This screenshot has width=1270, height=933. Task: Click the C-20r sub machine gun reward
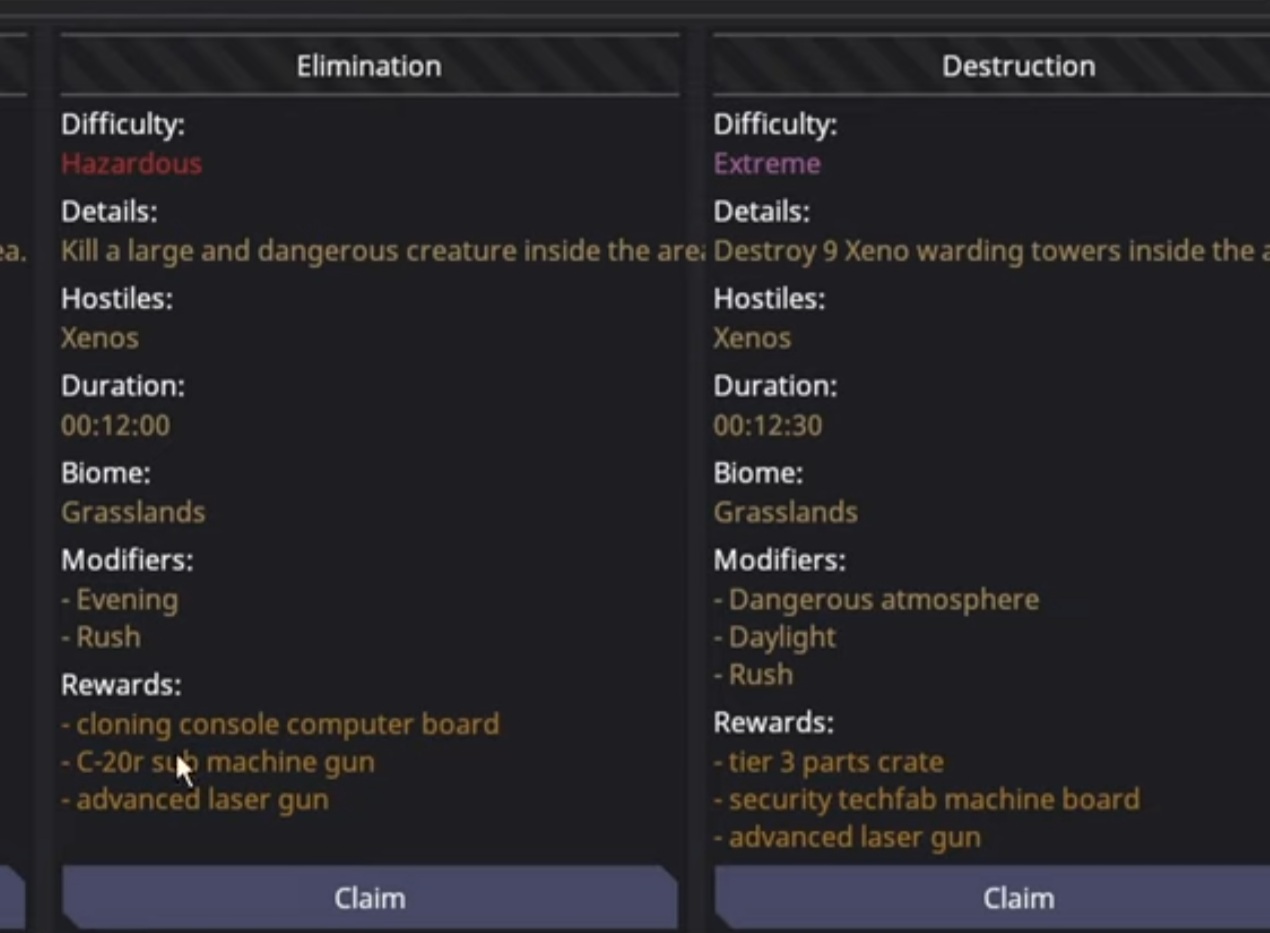point(225,761)
